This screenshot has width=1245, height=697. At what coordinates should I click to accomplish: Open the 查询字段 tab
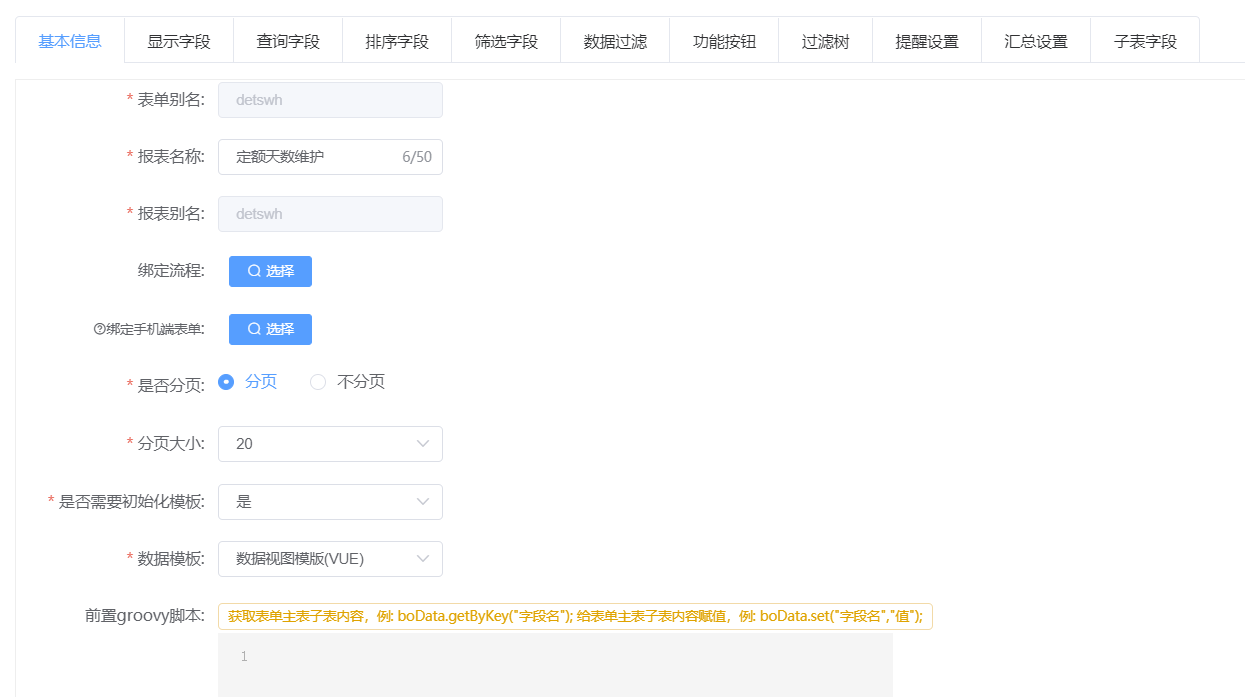[288, 41]
